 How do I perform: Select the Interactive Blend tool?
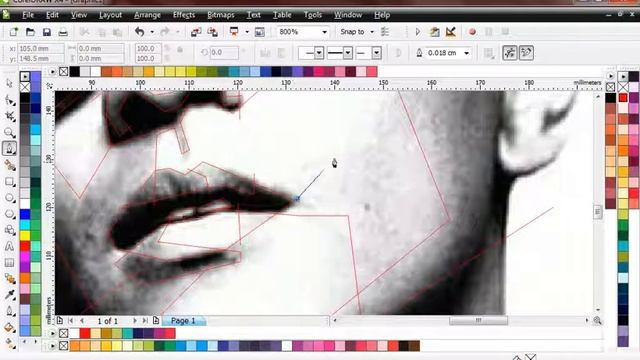pyautogui.click(x=9, y=279)
